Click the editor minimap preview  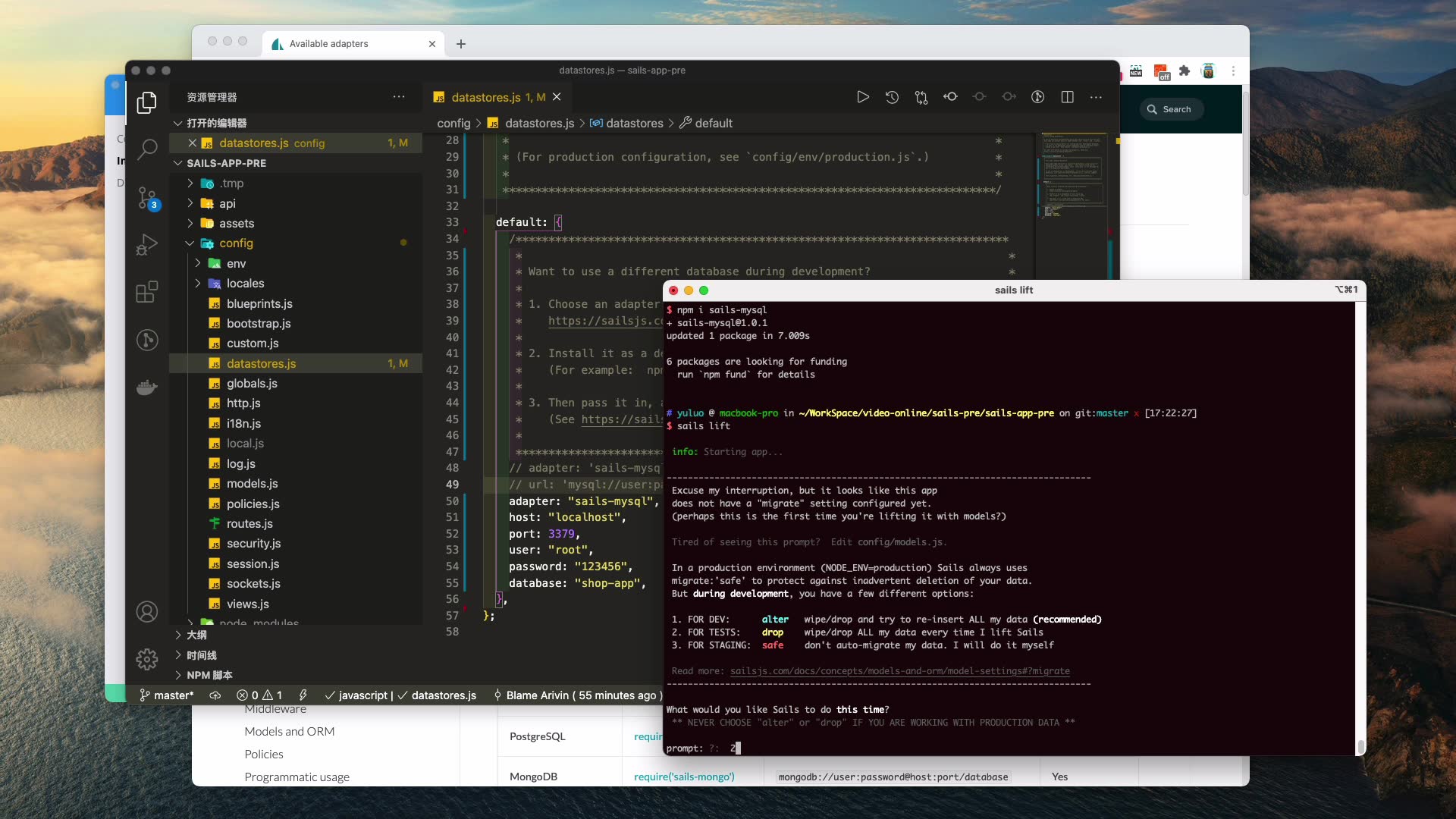coord(1073,176)
